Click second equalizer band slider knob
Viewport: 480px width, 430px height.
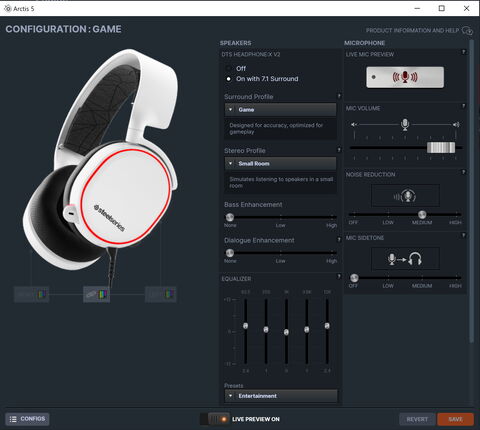[x=266, y=329]
